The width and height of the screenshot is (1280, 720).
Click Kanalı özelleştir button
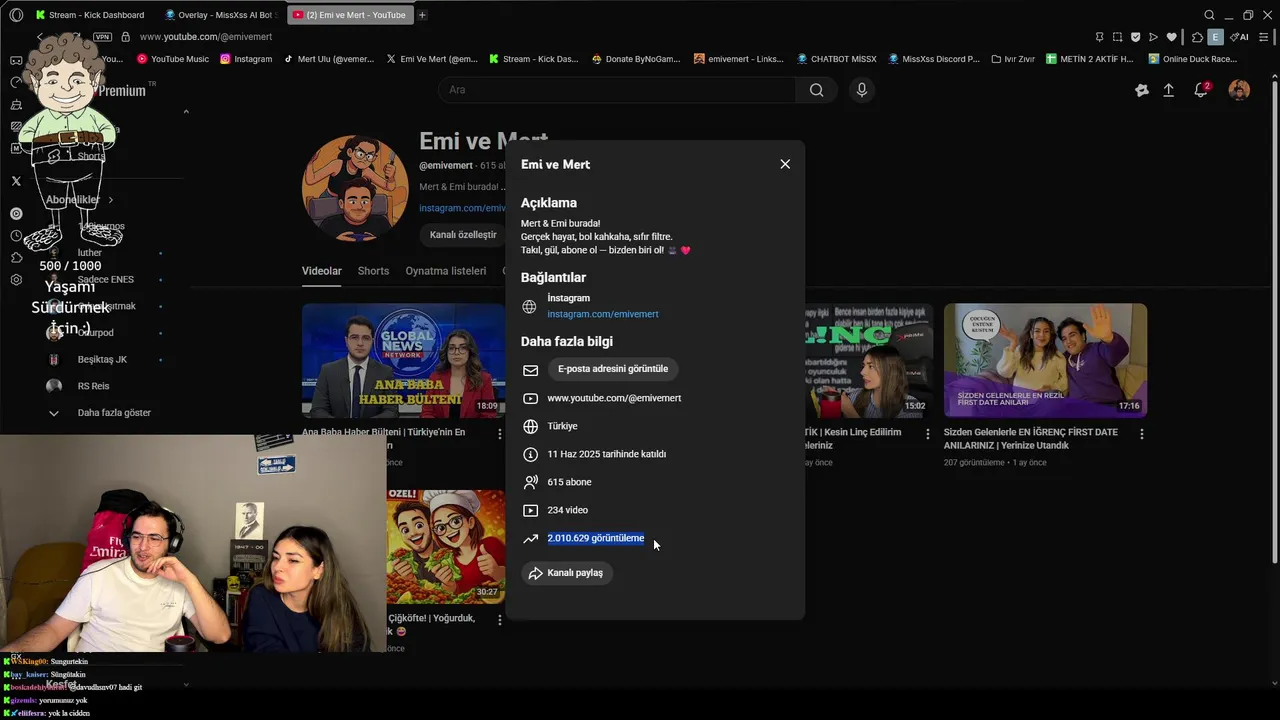[x=463, y=235]
